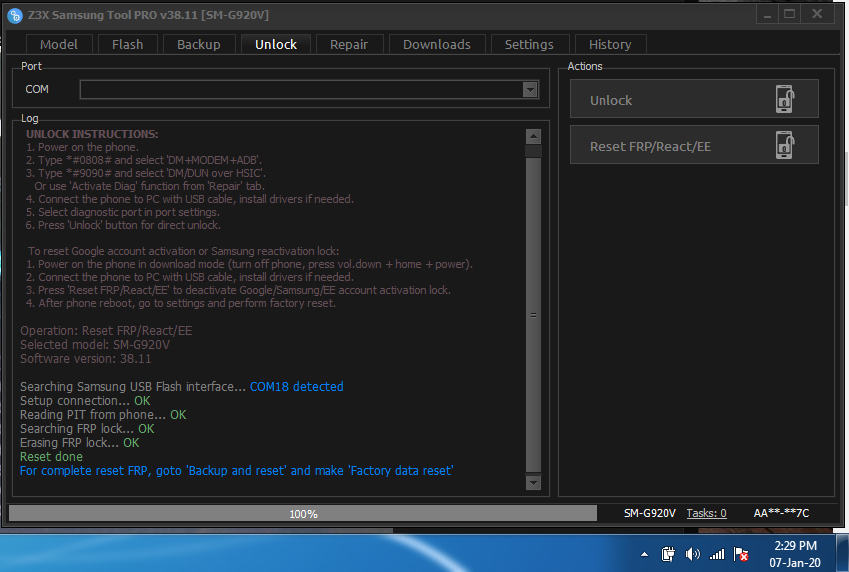Click 'Searching FRP lock... OK' log line
This screenshot has height=572, width=849.
[x=87, y=429]
